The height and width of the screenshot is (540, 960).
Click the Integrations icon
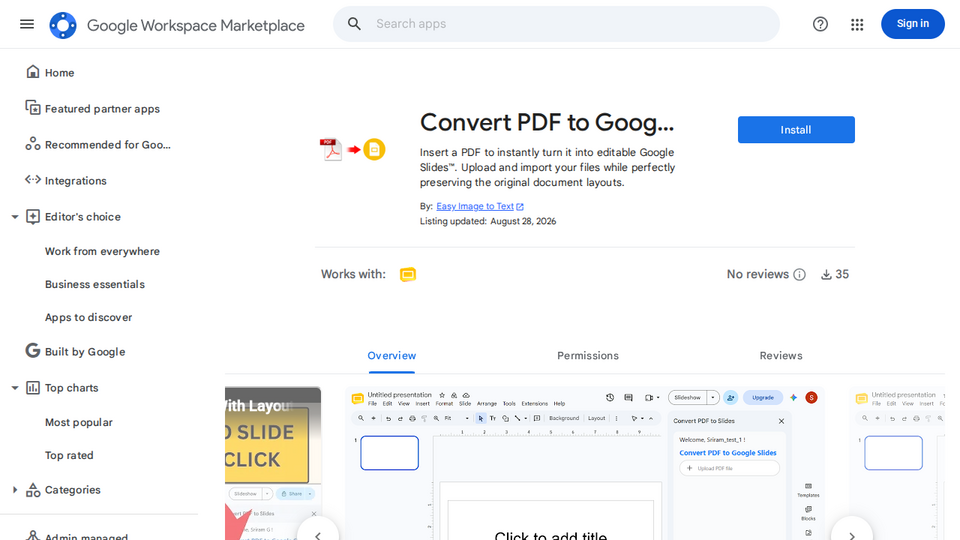(33, 180)
